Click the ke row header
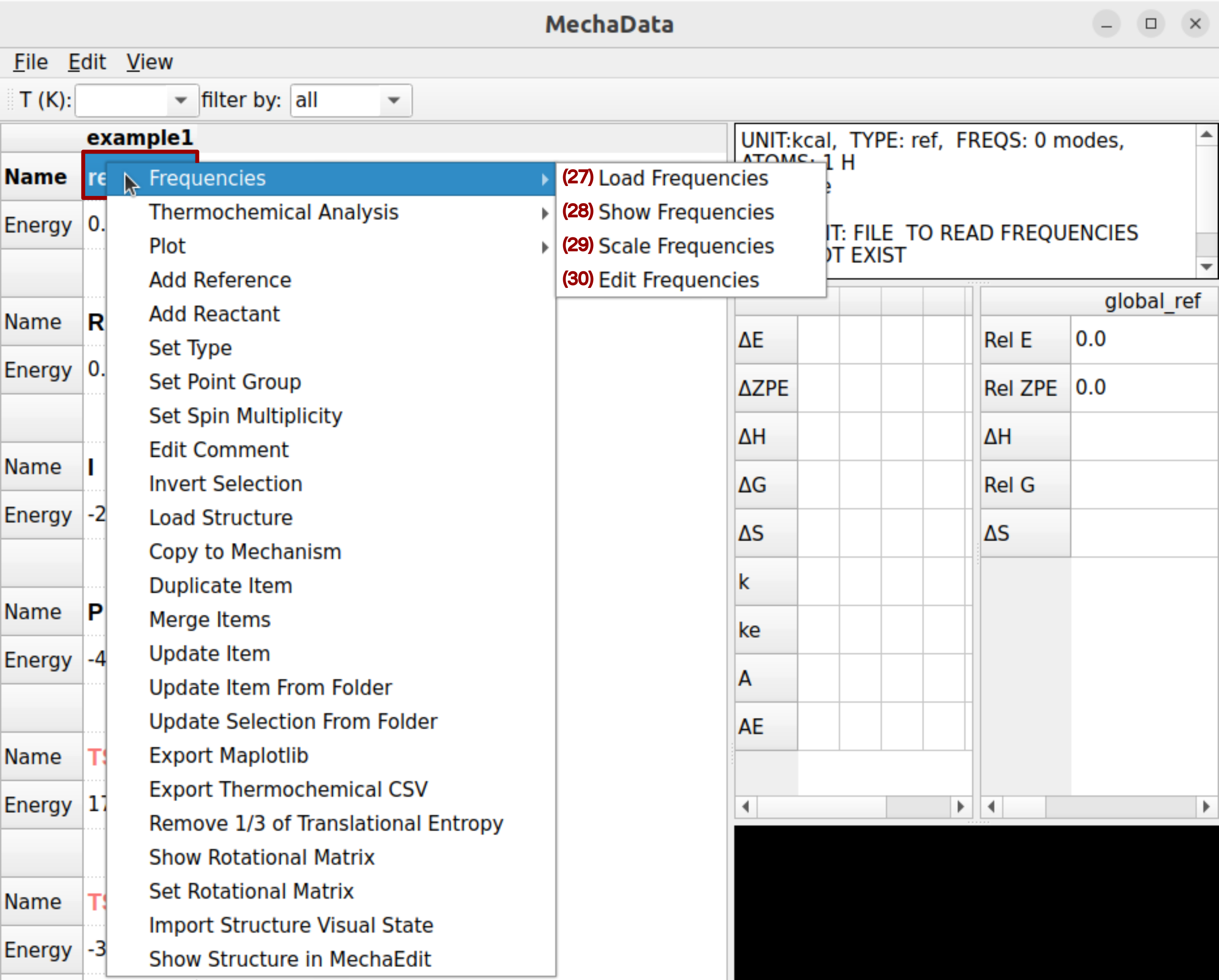The image size is (1219, 980). click(766, 630)
